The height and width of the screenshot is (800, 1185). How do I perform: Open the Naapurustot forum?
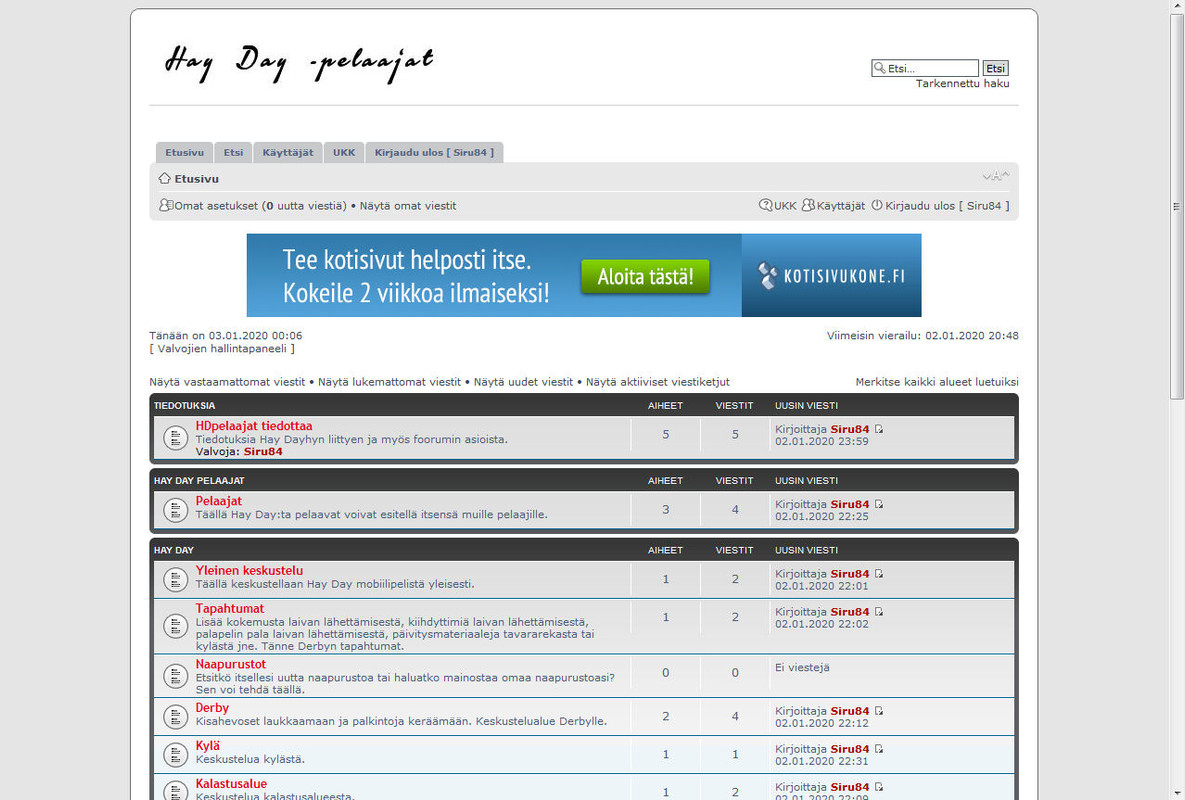click(231, 664)
